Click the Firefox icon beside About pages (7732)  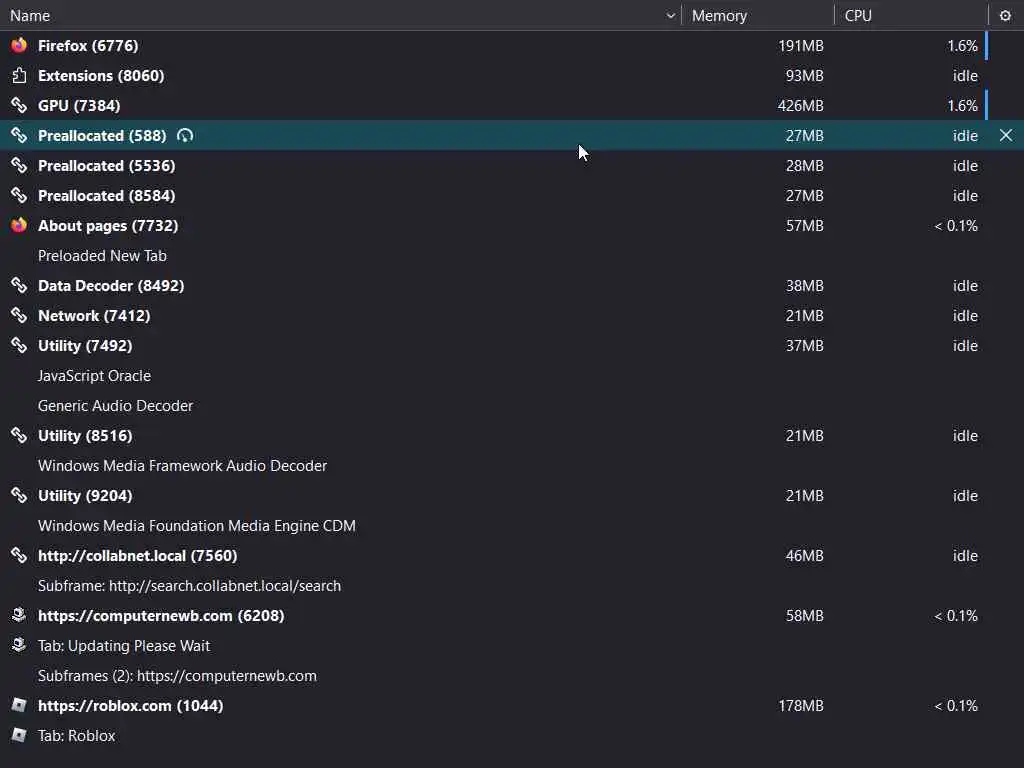point(19,225)
